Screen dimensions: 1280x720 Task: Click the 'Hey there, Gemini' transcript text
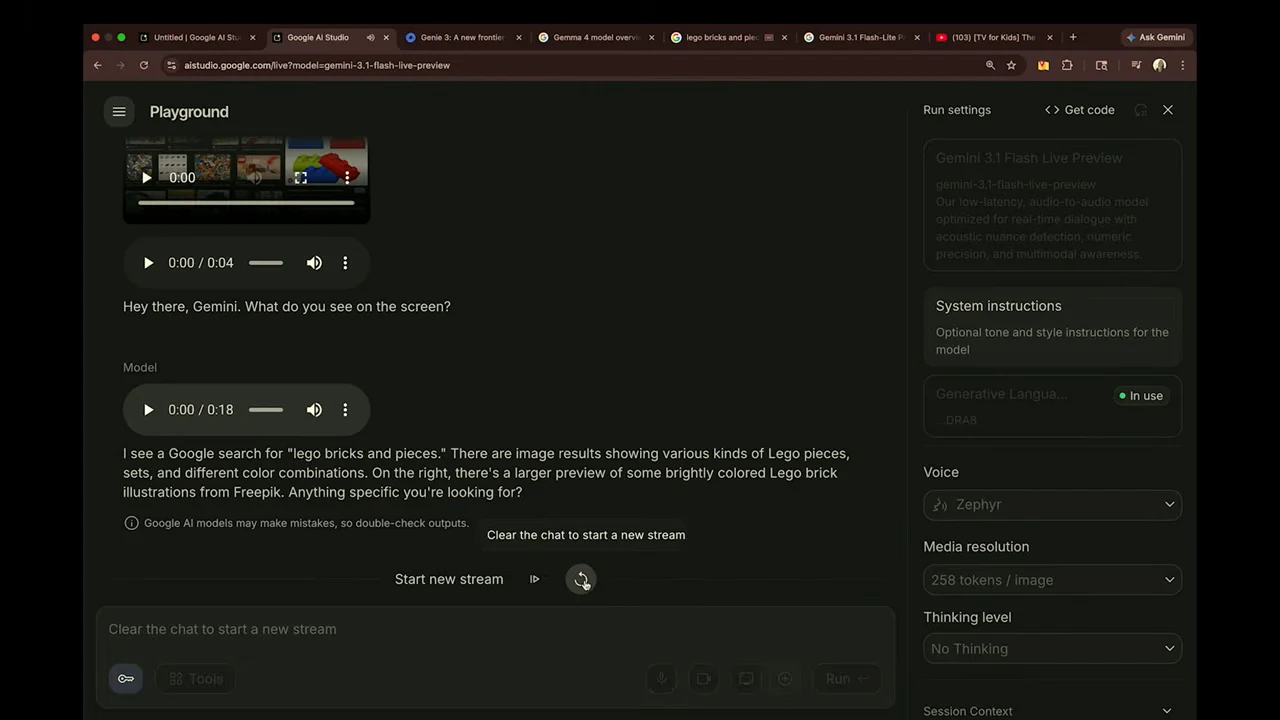click(x=287, y=307)
